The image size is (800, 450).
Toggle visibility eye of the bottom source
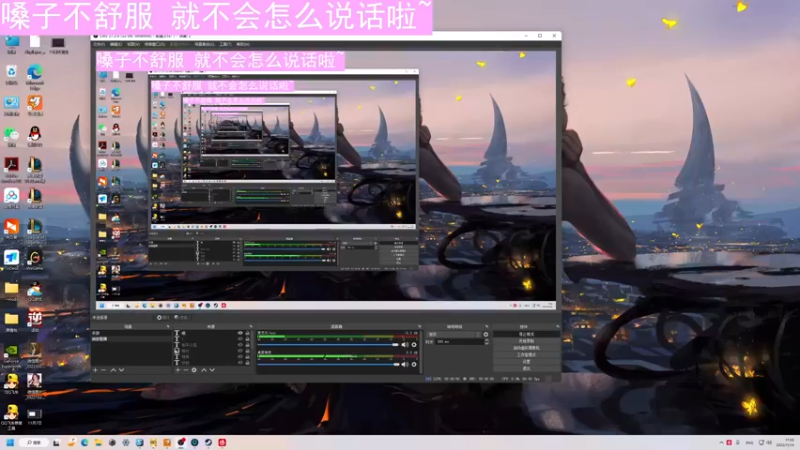click(x=240, y=363)
